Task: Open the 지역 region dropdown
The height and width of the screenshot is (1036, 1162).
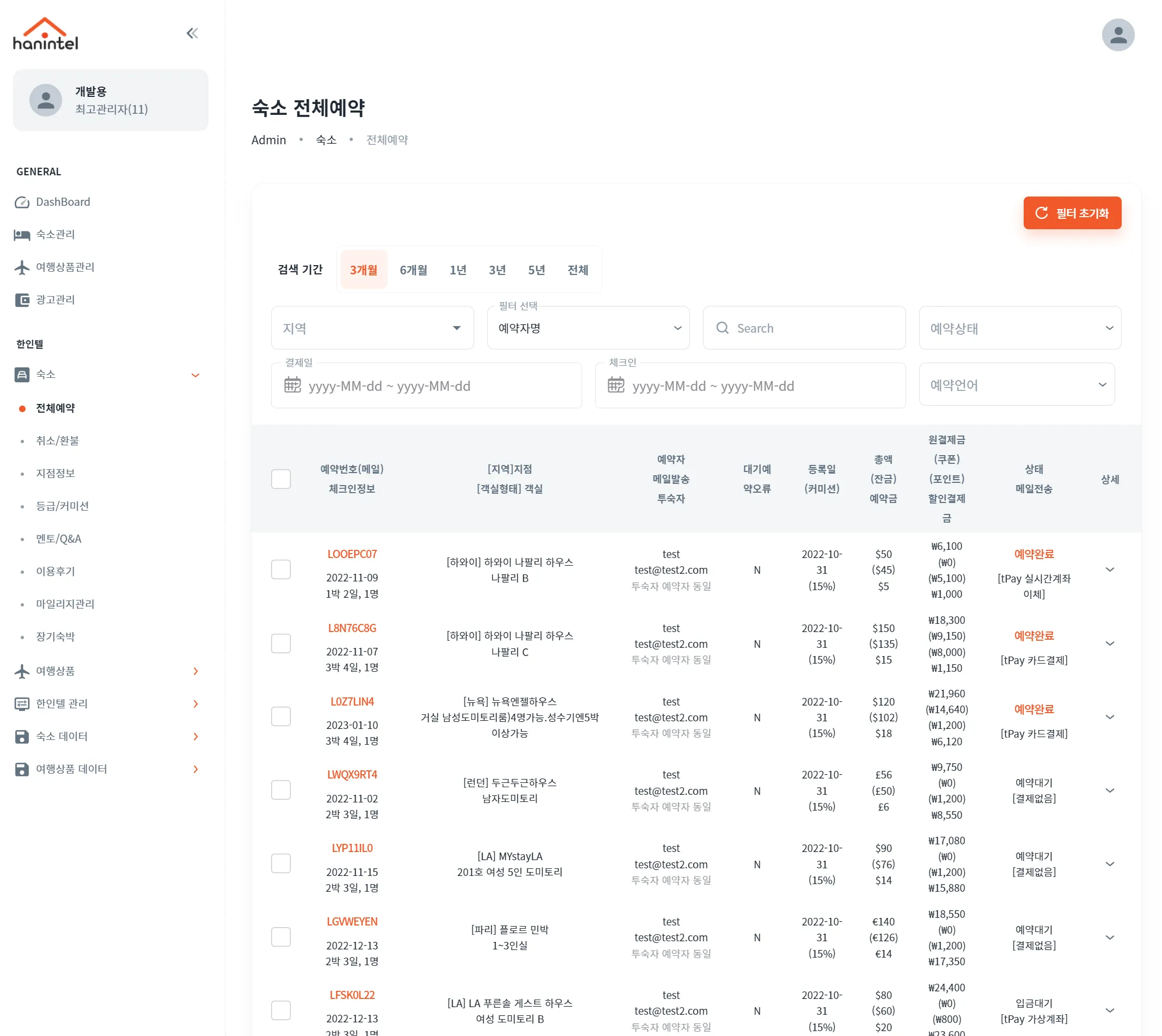Action: (372, 328)
